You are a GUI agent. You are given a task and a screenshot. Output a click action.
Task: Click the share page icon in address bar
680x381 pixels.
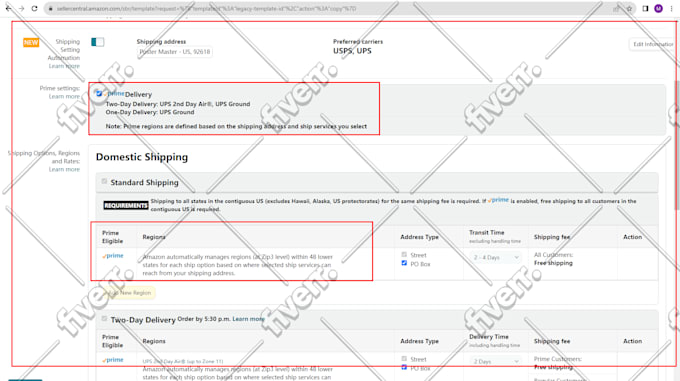pos(616,9)
